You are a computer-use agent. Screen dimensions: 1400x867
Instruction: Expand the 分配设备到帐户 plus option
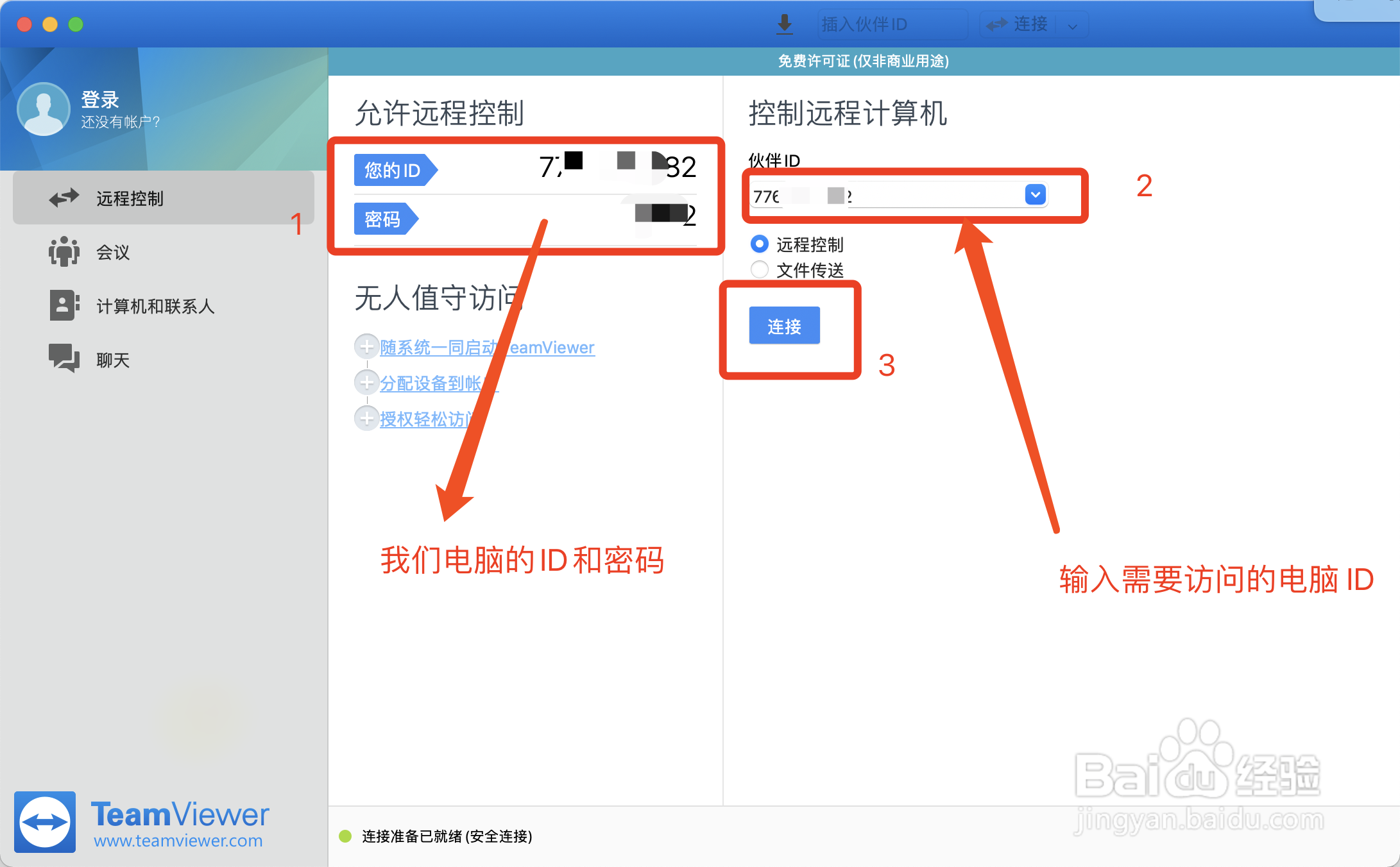(x=366, y=383)
